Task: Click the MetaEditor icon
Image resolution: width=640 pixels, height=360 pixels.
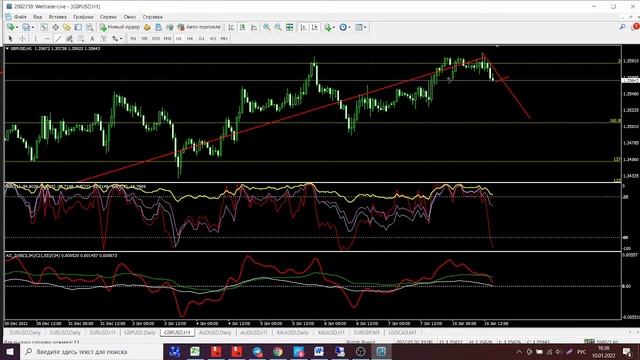Action: click(x=147, y=27)
